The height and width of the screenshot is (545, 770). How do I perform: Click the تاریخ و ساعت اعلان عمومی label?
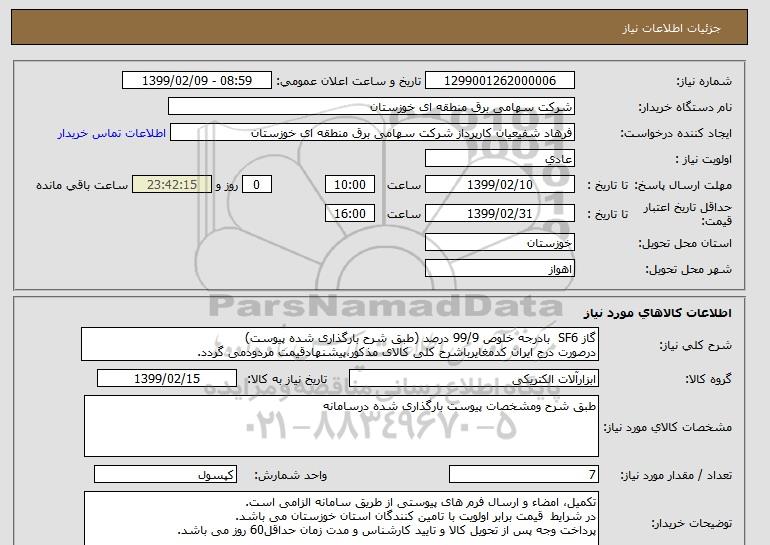[x=349, y=81]
